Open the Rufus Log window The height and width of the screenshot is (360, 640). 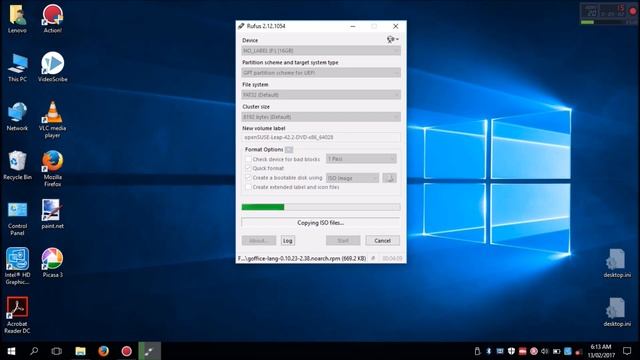point(288,240)
